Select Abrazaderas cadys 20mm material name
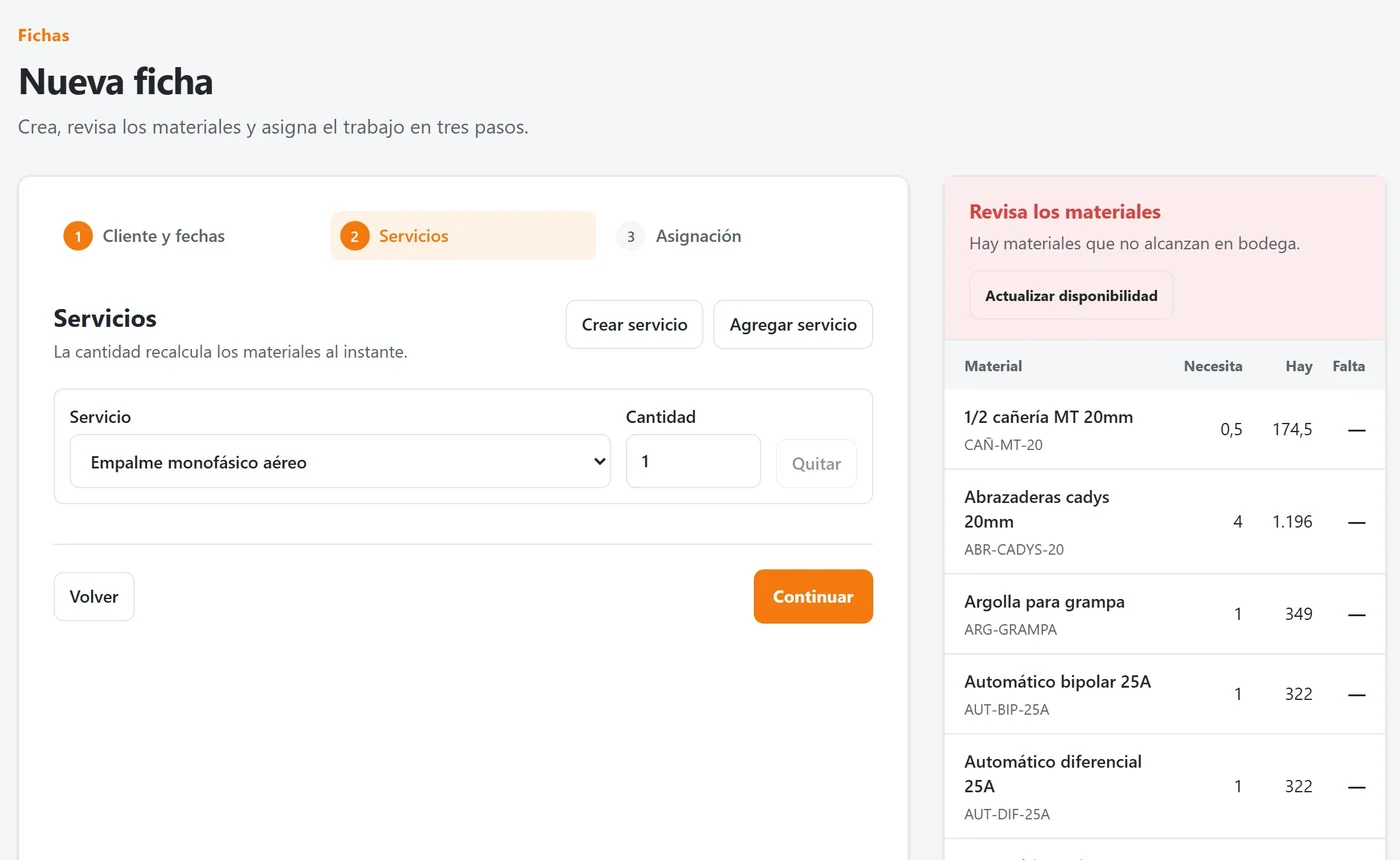The image size is (1400, 860). (1037, 509)
